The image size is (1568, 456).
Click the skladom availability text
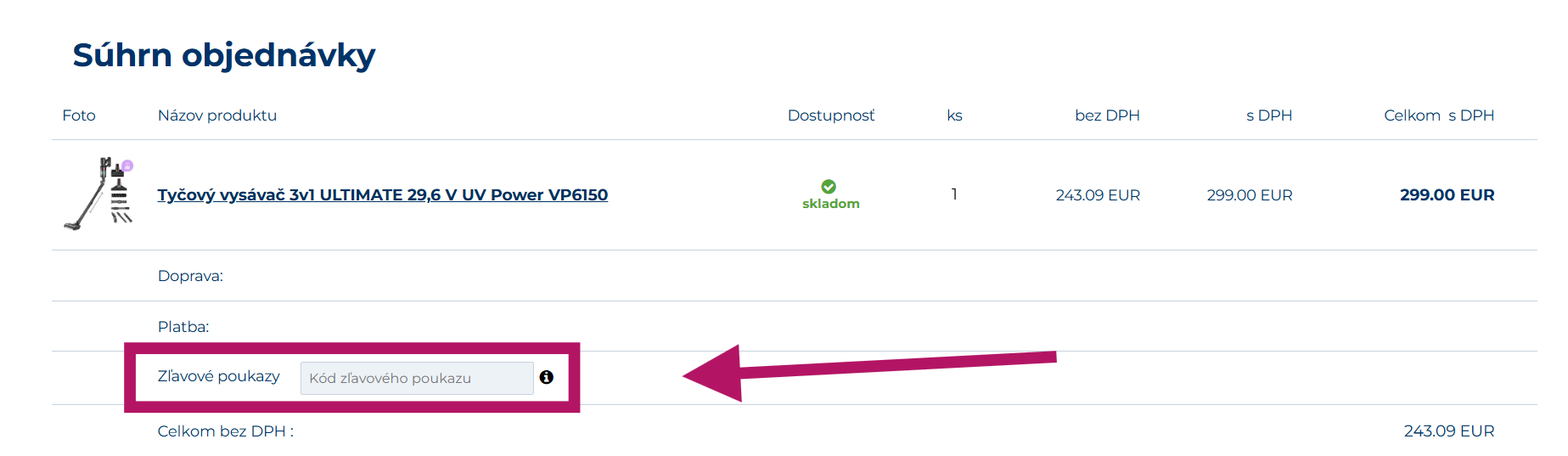pos(830,204)
